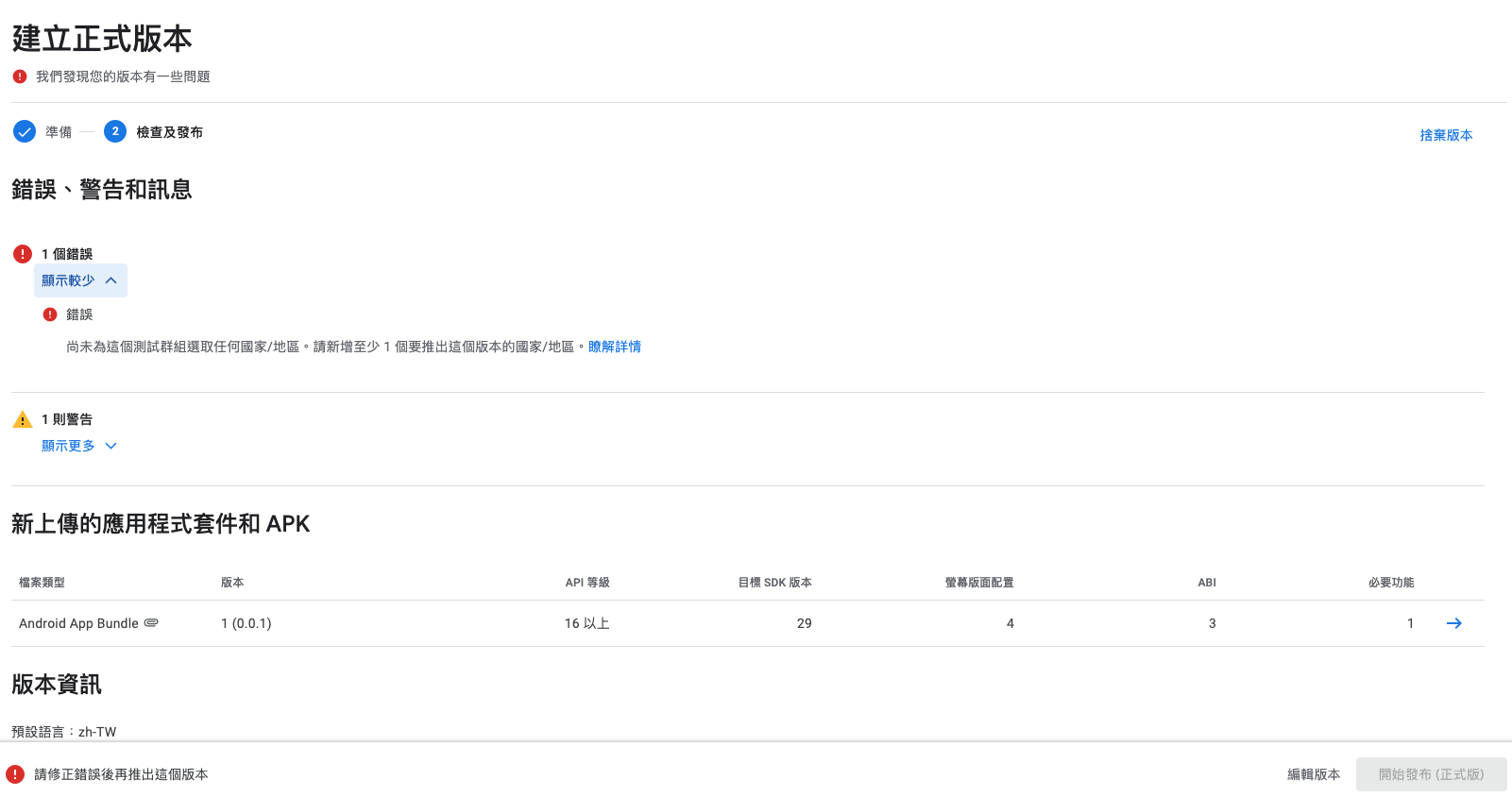Click the red error icon beside 1 個錯誤
1512x797 pixels.
tap(23, 254)
